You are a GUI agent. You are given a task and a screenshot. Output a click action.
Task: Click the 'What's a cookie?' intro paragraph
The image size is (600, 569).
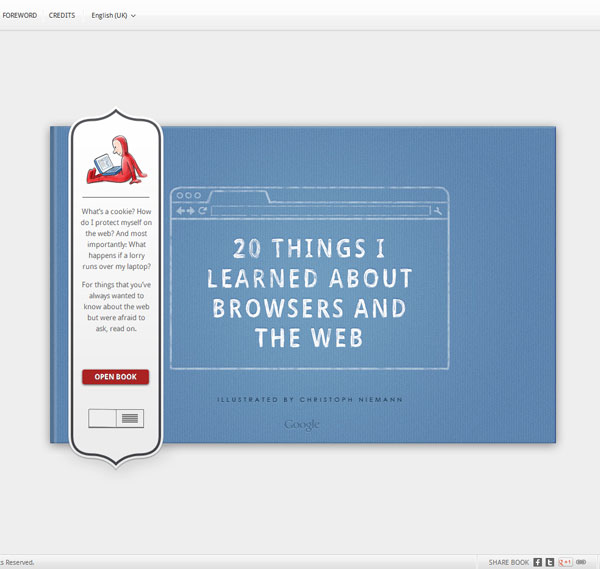[116, 239]
